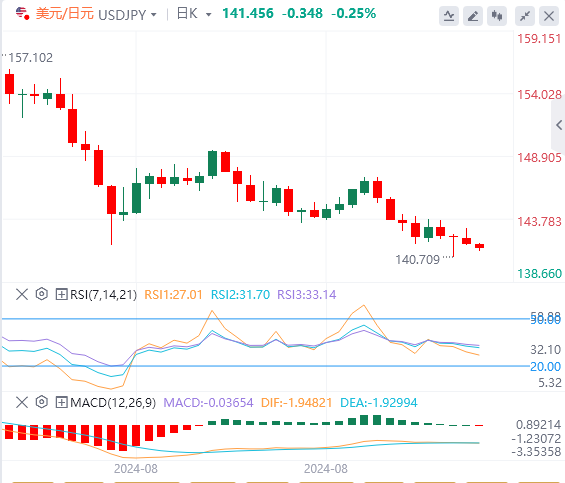The height and width of the screenshot is (483, 565).
Task: Expand the MACD panel plus icon
Action: [61, 402]
